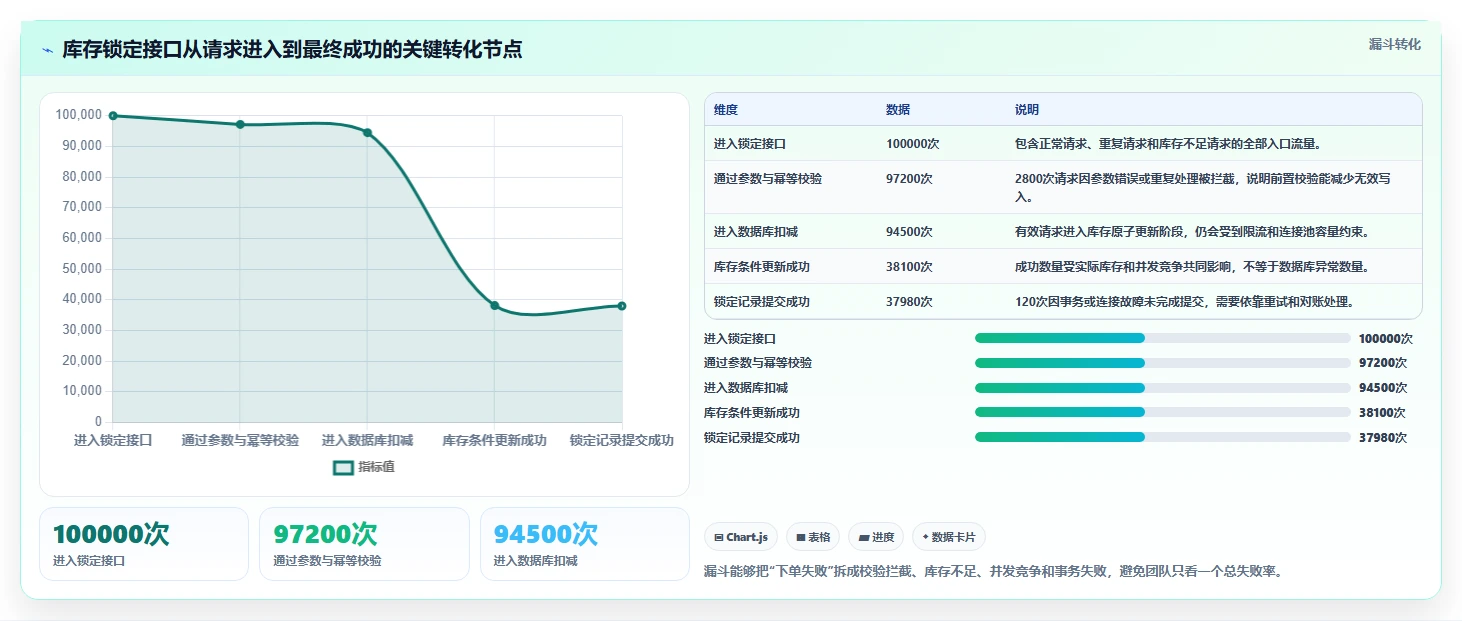
Task: Click the y-axis value 10,000 on the chart
Action: click(82, 391)
